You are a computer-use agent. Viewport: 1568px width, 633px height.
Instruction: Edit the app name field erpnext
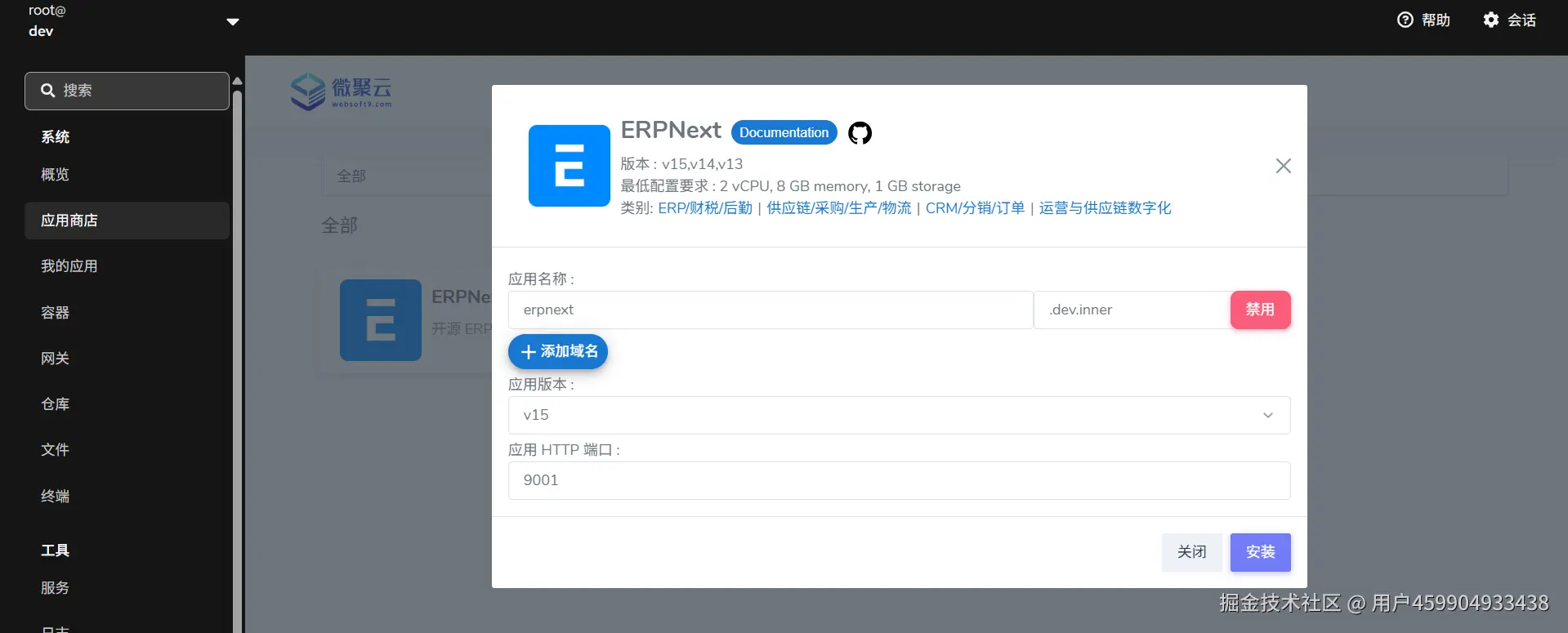pyautogui.click(x=771, y=310)
